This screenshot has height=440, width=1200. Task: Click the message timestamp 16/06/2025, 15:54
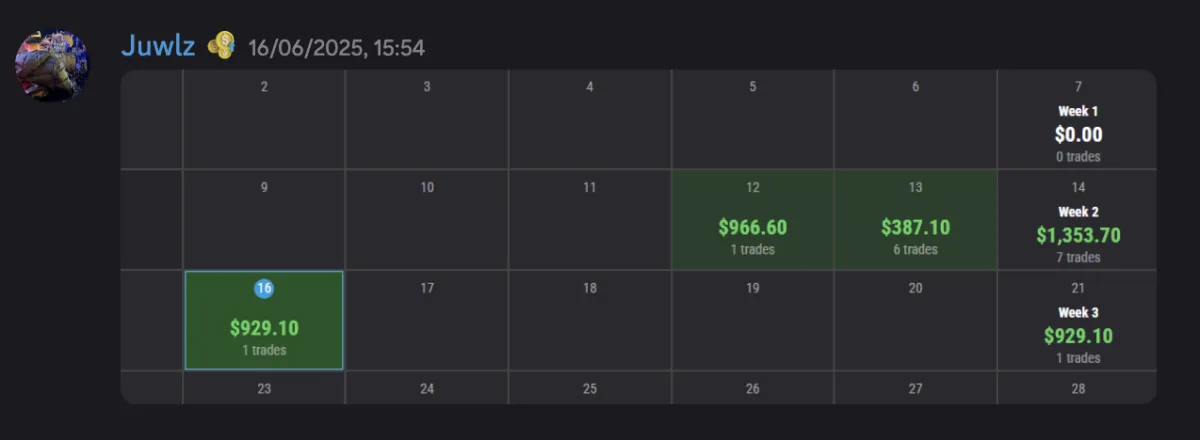[x=336, y=47]
